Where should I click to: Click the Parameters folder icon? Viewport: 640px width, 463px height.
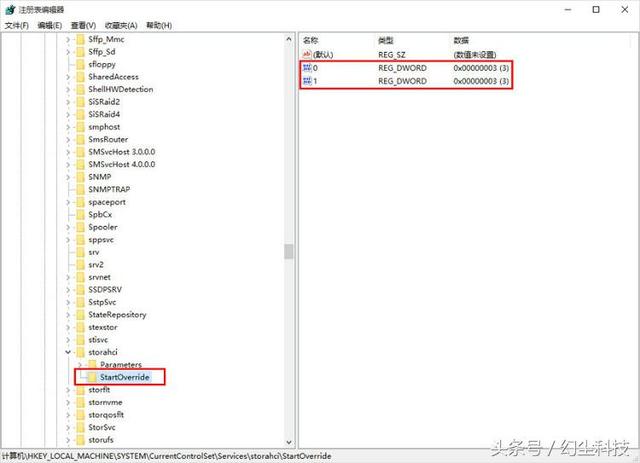coord(92,364)
